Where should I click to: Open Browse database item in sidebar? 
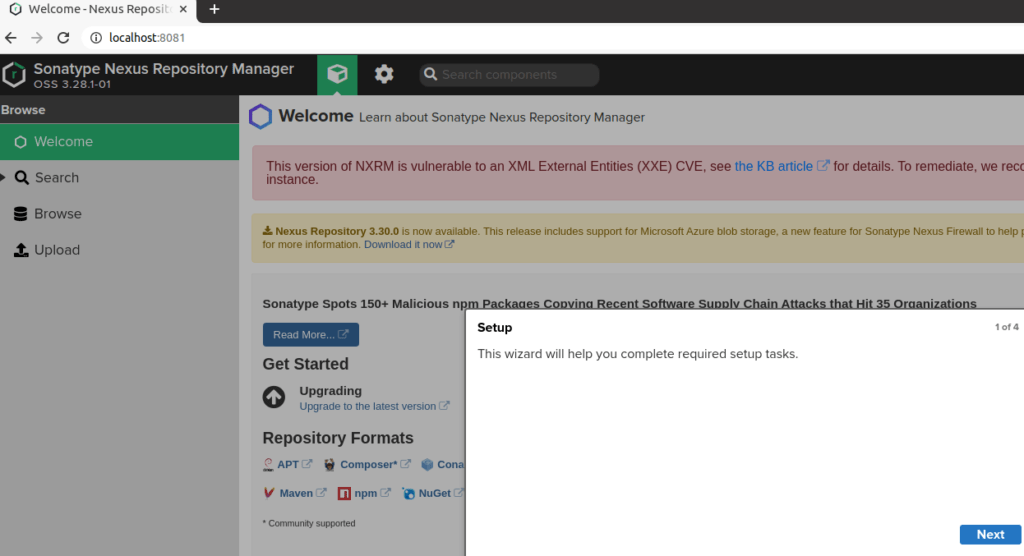120,214
